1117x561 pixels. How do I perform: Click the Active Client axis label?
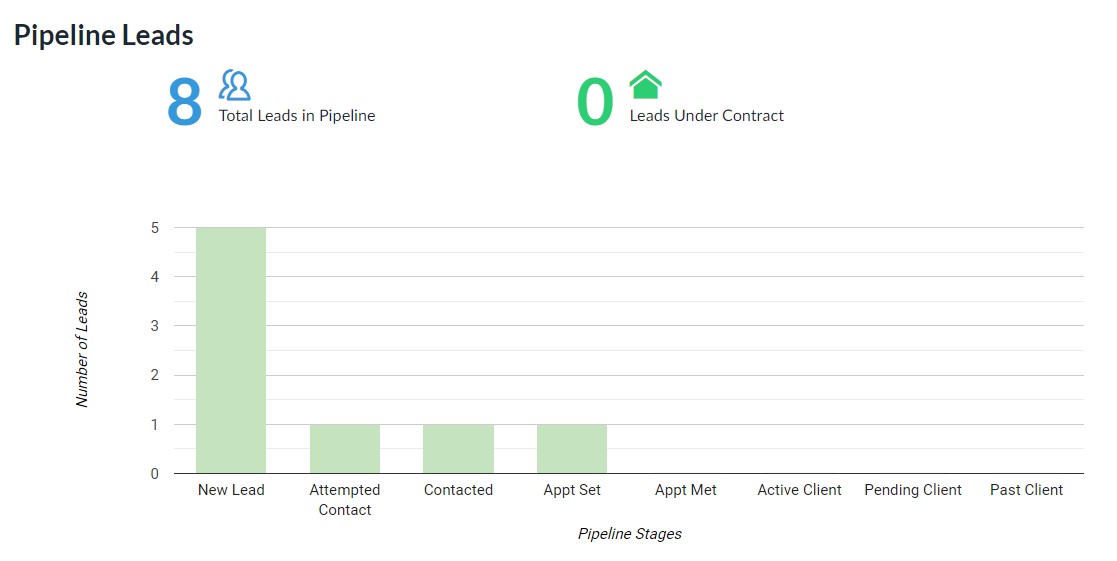click(x=800, y=490)
